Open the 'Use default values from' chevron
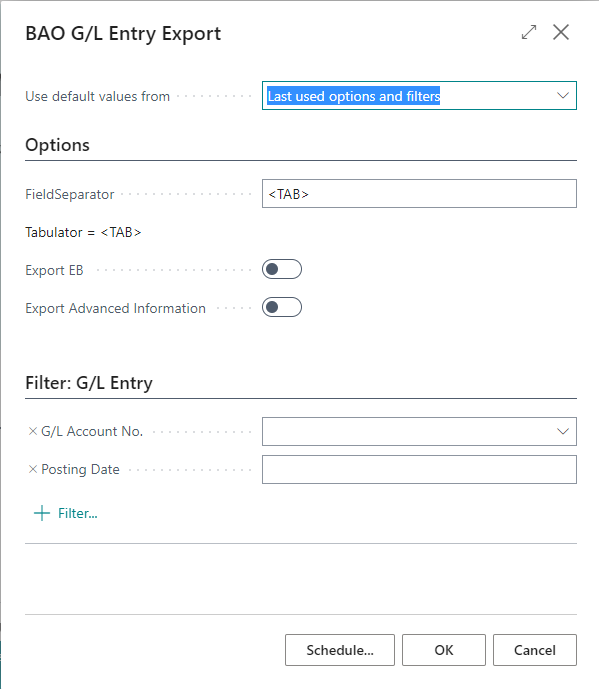599x689 pixels. pyautogui.click(x=563, y=95)
